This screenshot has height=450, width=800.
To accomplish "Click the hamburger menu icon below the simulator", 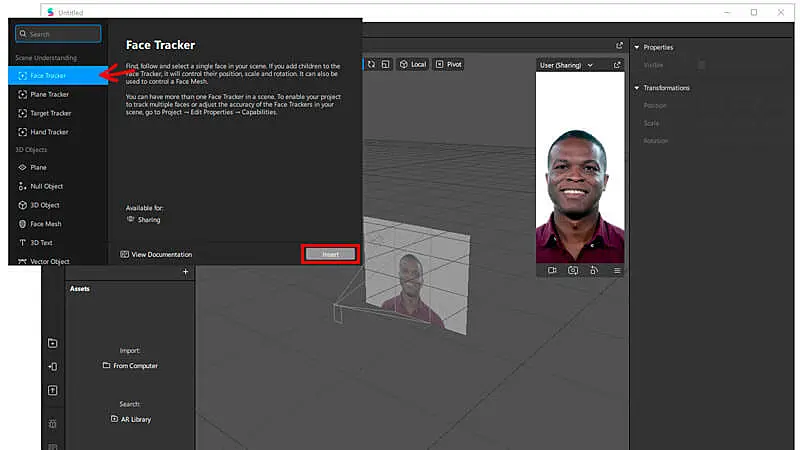I will click(617, 270).
